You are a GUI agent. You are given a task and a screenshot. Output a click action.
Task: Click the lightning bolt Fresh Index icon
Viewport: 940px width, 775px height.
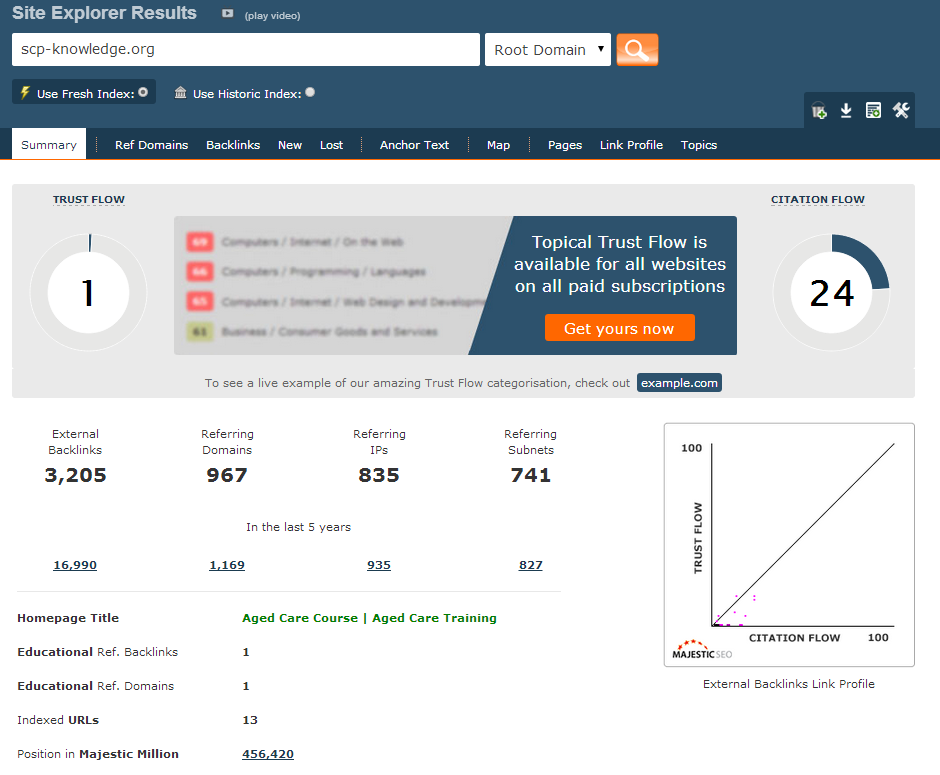pyautogui.click(x=25, y=92)
